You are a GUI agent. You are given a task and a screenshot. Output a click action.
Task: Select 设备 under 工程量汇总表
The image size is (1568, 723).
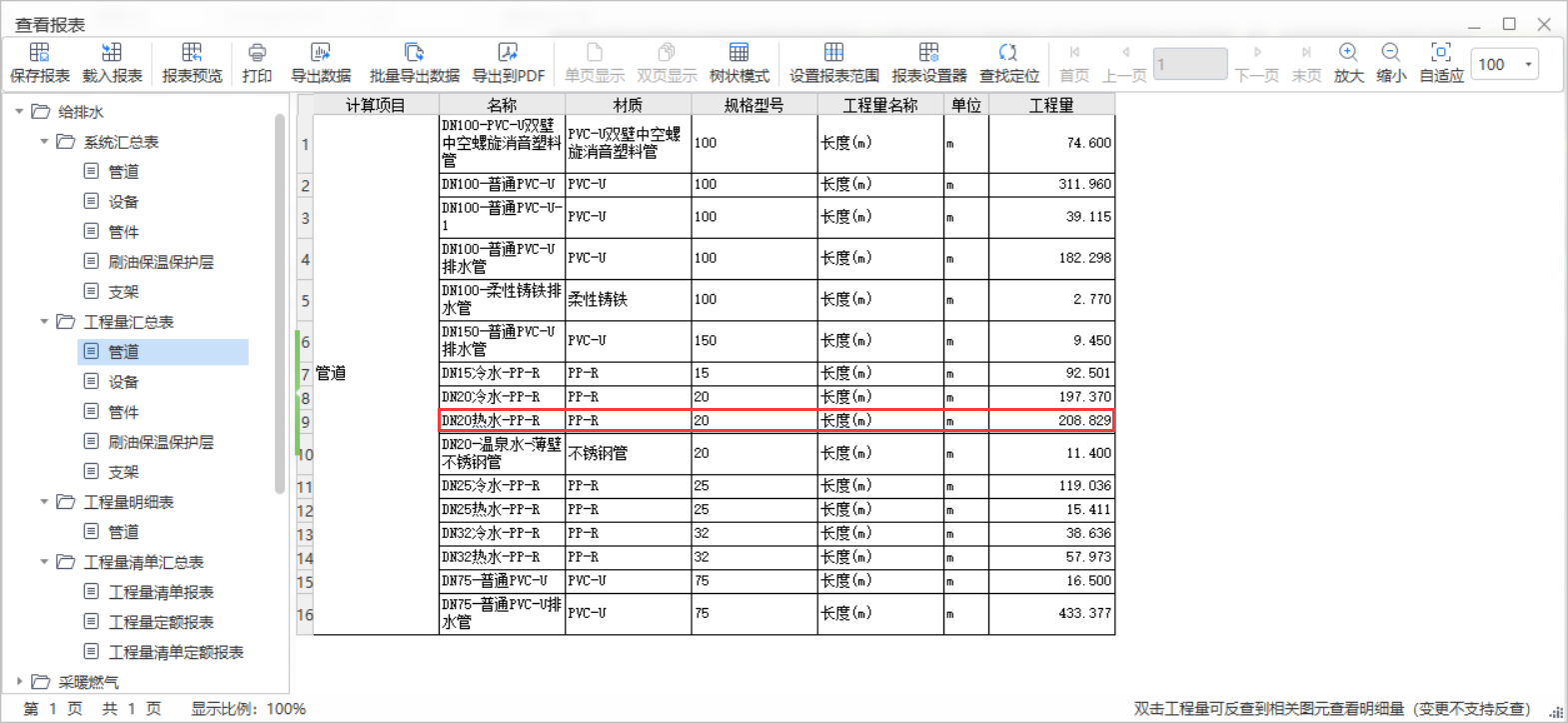coord(123,382)
